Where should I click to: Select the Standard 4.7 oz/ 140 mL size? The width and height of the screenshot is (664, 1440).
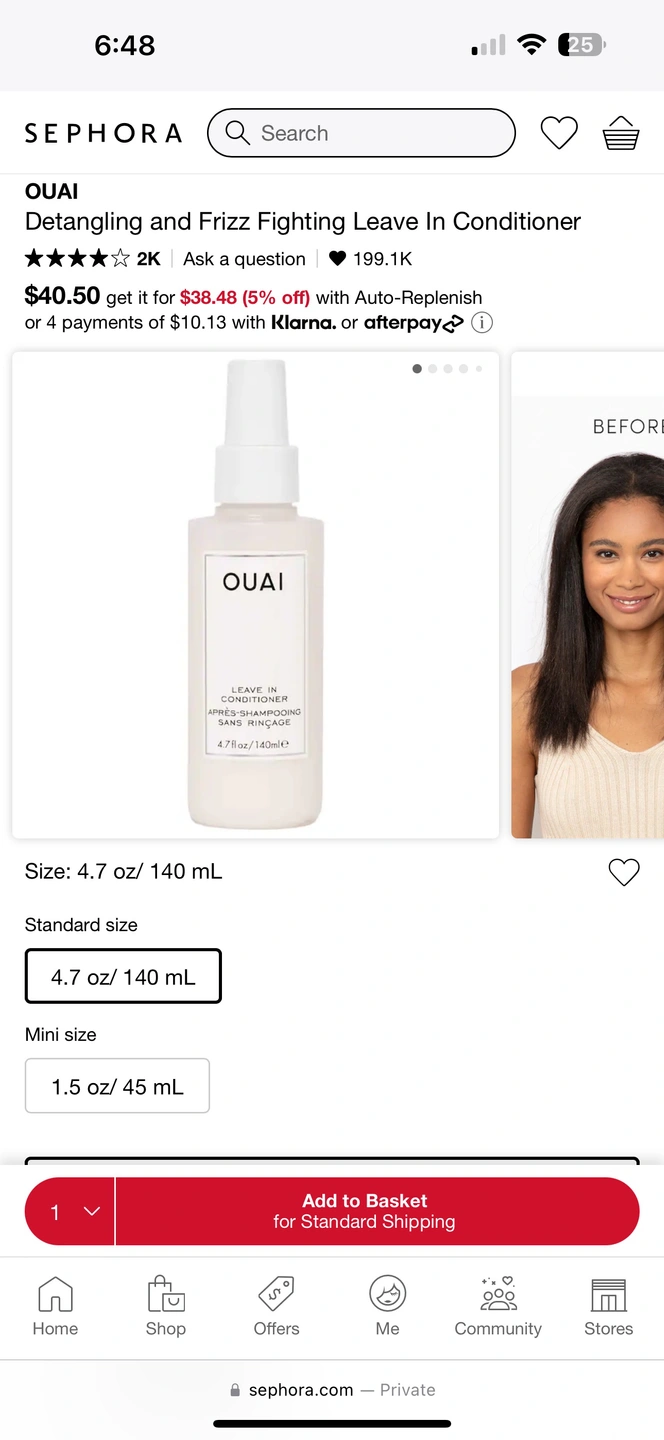click(123, 976)
